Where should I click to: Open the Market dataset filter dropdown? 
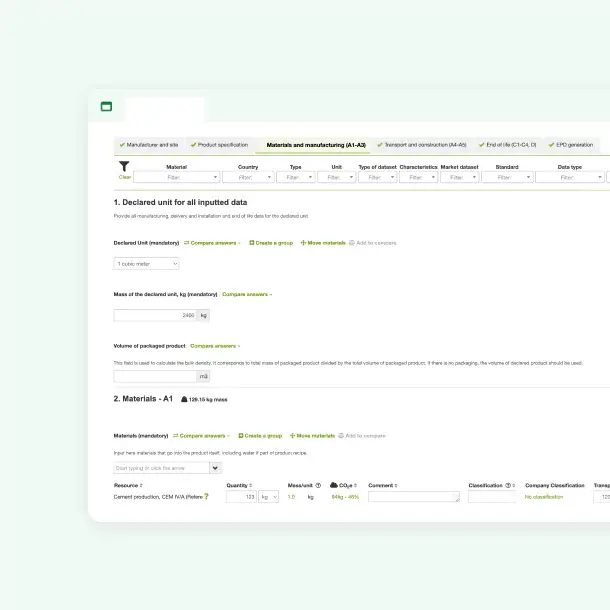click(x=459, y=177)
